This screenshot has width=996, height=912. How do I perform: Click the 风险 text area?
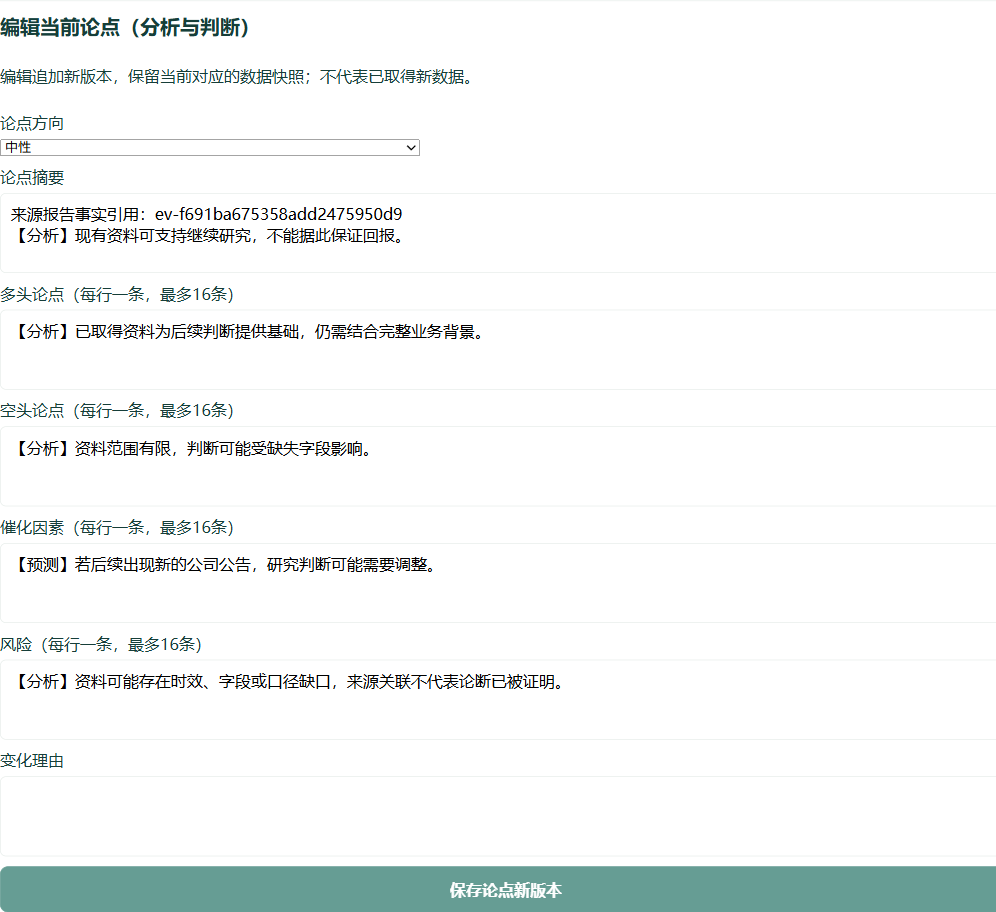(x=498, y=700)
